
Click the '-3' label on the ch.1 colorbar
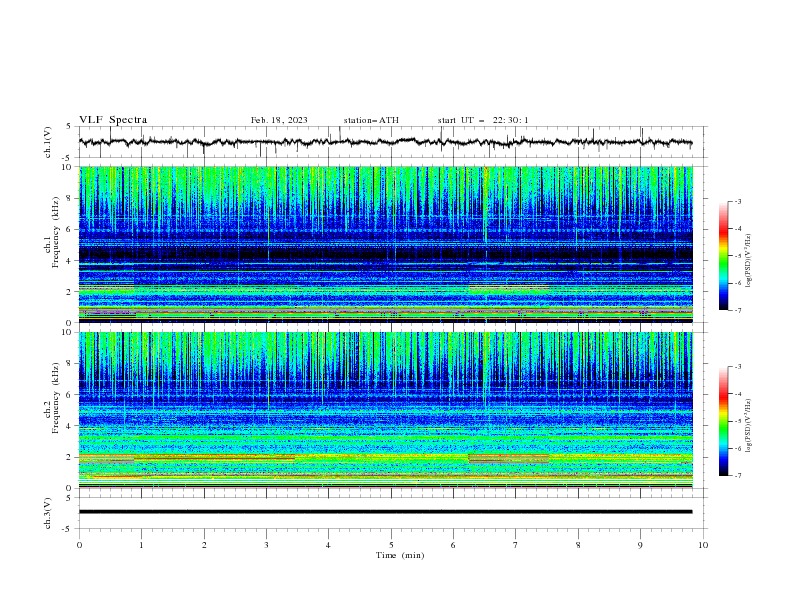click(738, 201)
